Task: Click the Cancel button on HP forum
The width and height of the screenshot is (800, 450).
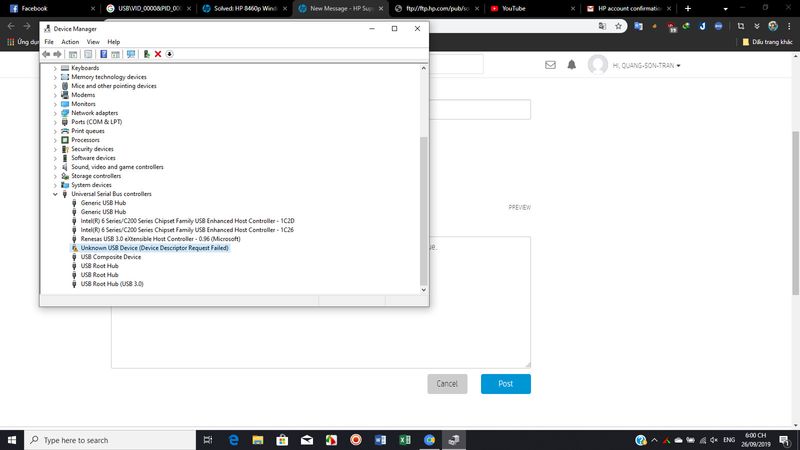Action: [447, 384]
